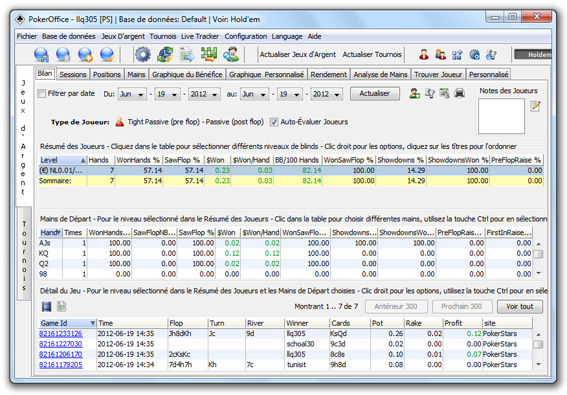The width and height of the screenshot is (567, 395).
Task: Click the Prochain 300 button
Action: click(x=461, y=306)
